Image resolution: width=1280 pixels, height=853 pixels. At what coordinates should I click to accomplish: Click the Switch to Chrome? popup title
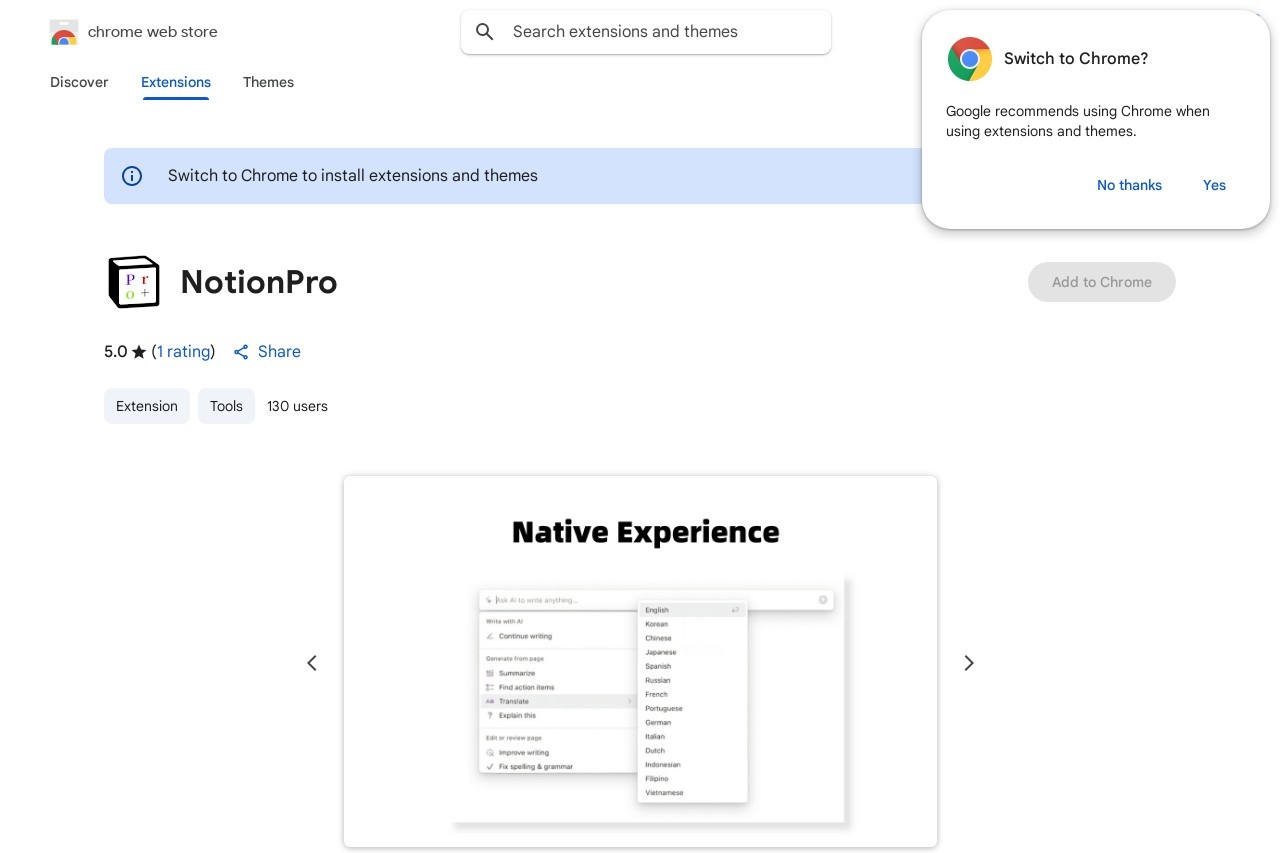pyautogui.click(x=1076, y=59)
